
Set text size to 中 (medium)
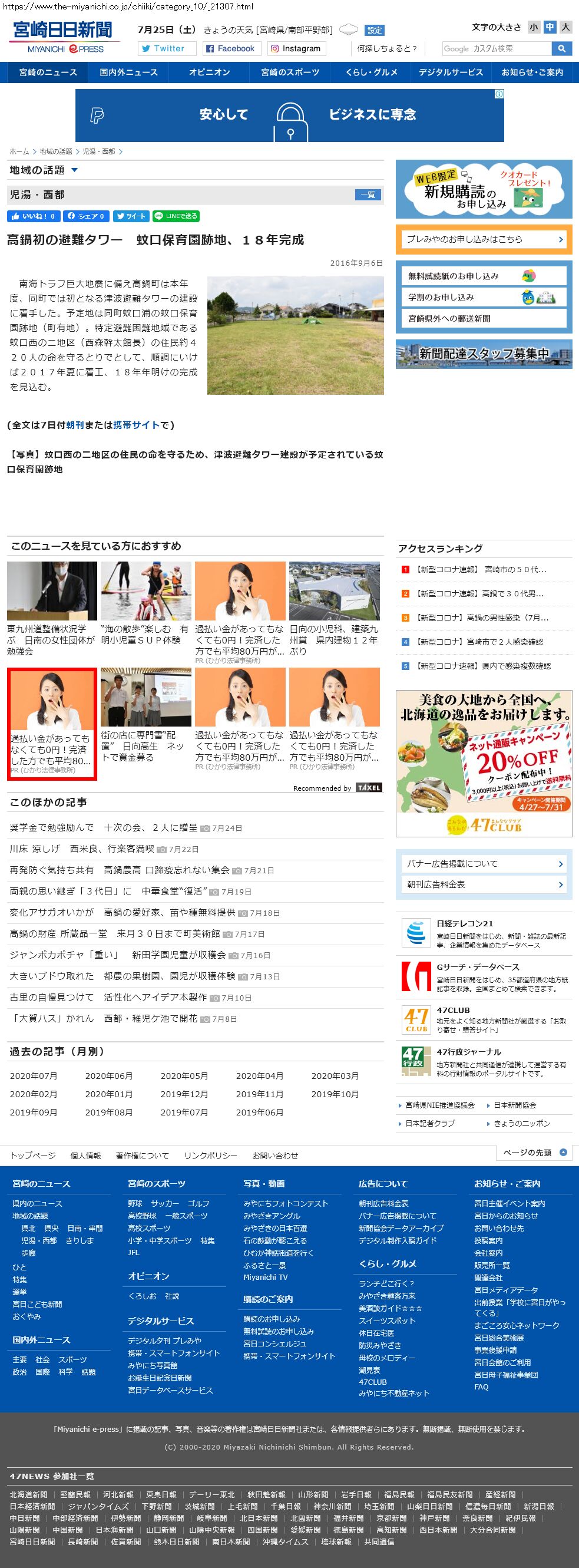(549, 27)
